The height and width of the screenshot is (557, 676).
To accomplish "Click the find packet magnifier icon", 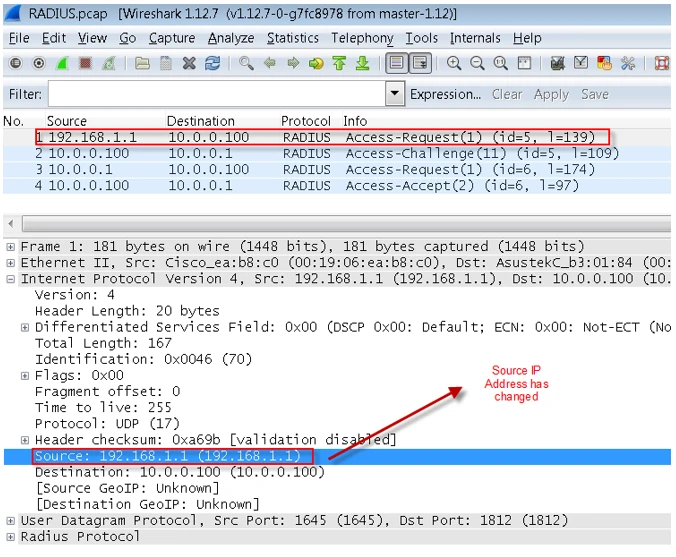I will pyautogui.click(x=246, y=63).
